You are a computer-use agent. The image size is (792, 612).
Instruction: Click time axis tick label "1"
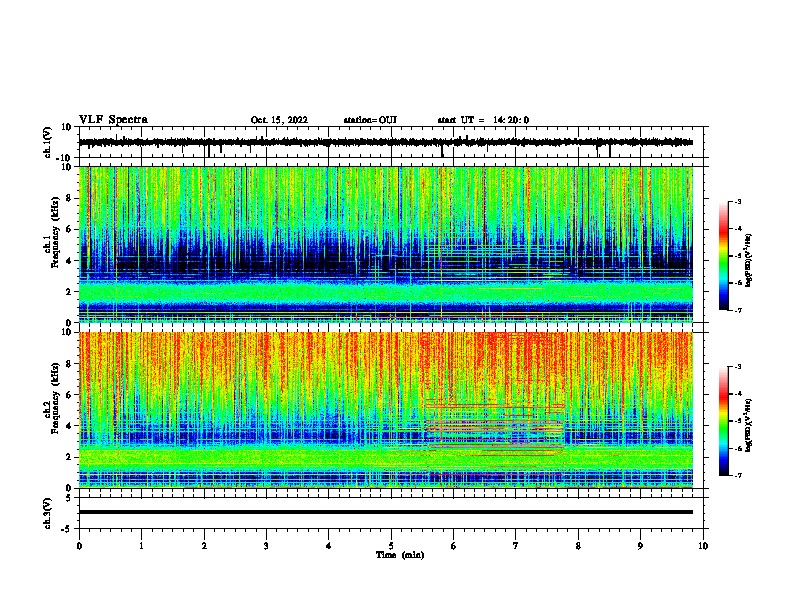click(141, 546)
